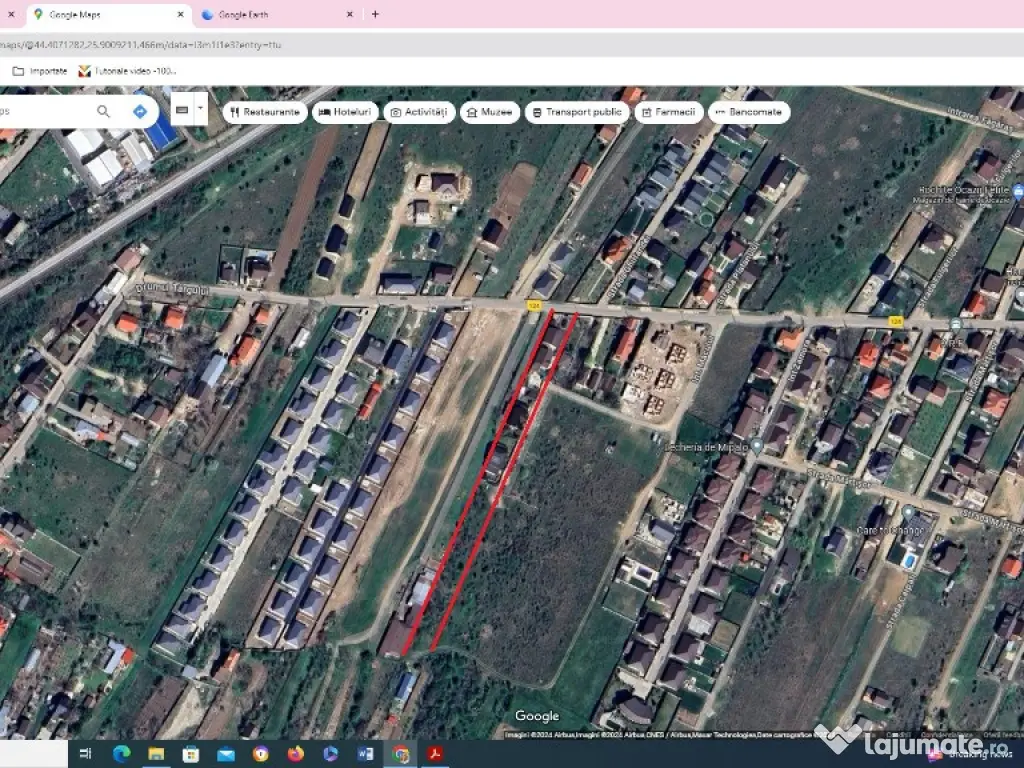Open Microsoft Edge from the taskbar
The height and width of the screenshot is (768, 1024).
[x=122, y=753]
